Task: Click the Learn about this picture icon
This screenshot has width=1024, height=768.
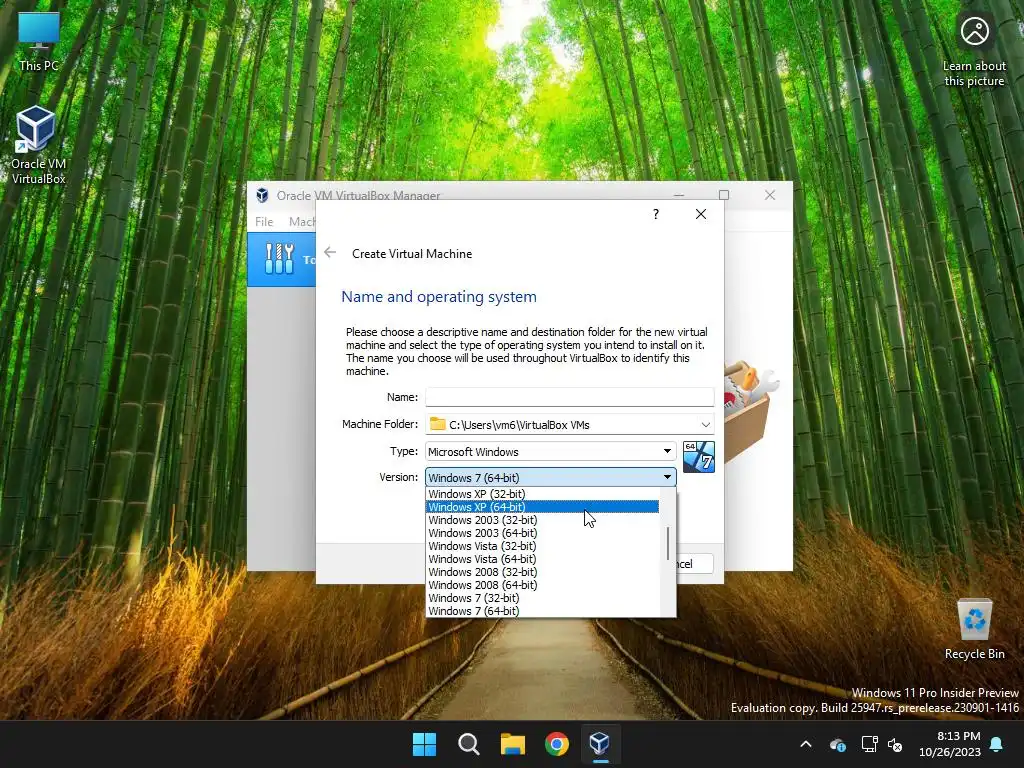Action: (x=974, y=51)
